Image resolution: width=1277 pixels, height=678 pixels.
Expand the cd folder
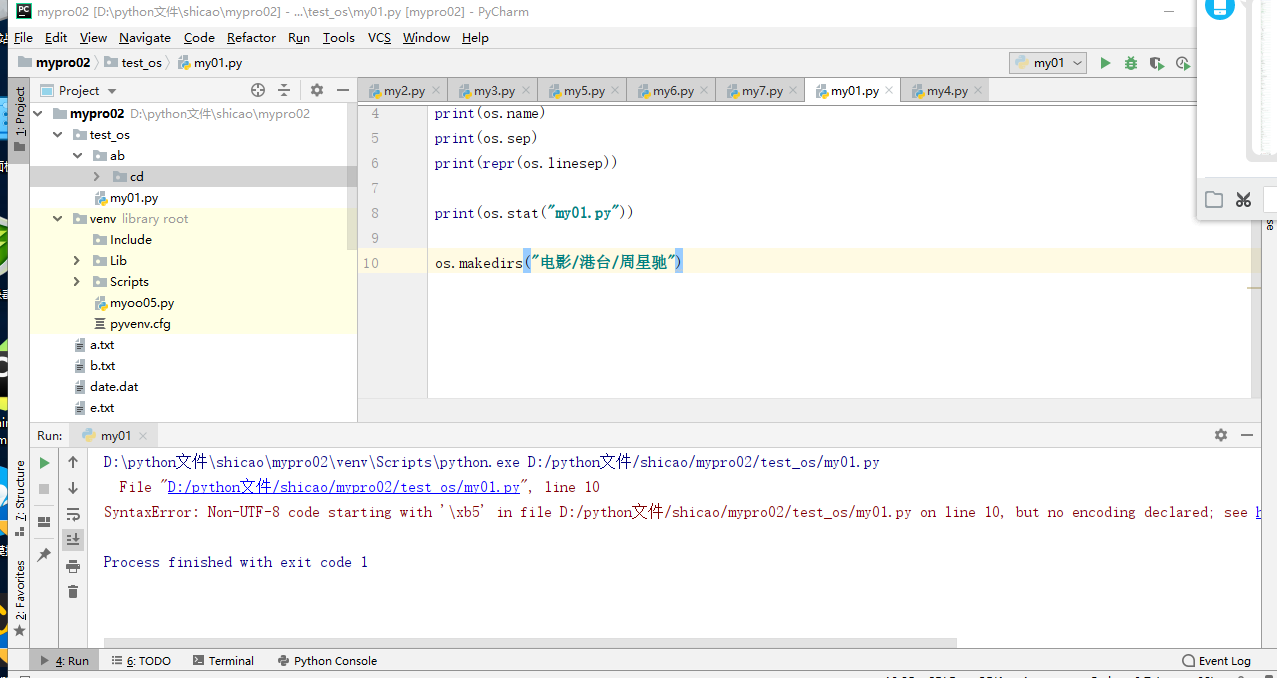point(96,177)
